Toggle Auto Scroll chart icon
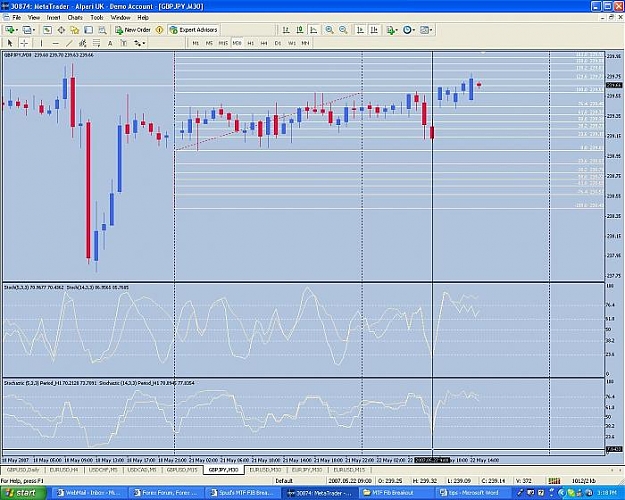625x500 pixels. 360,30
